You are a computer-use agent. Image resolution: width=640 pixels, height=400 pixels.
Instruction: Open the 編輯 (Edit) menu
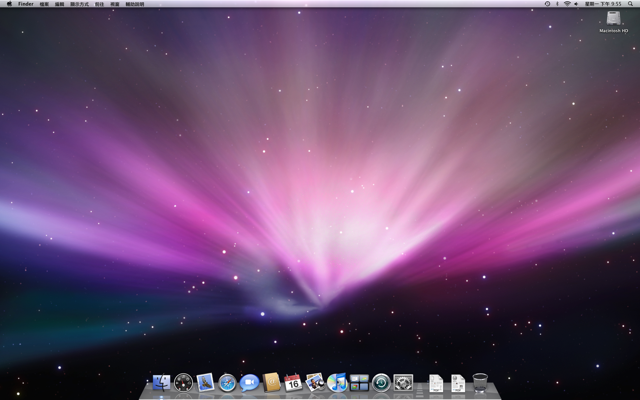[x=60, y=4]
